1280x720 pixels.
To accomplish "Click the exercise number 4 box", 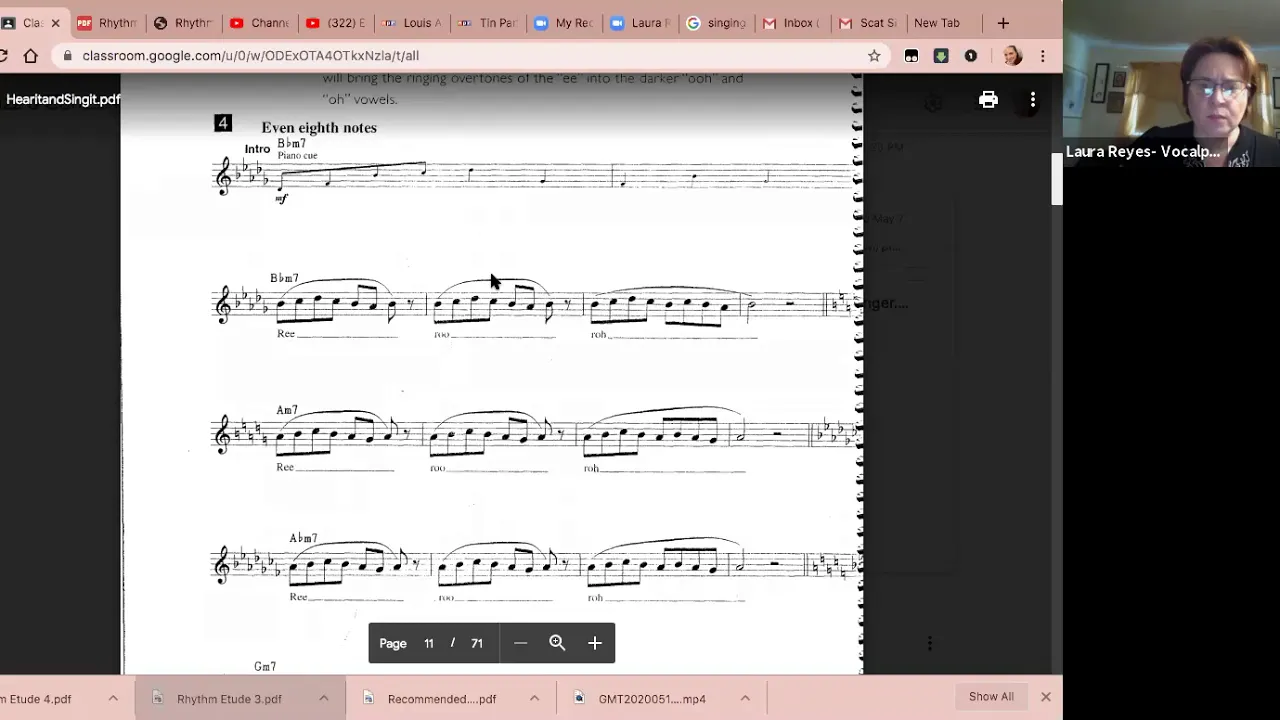I will (223, 123).
